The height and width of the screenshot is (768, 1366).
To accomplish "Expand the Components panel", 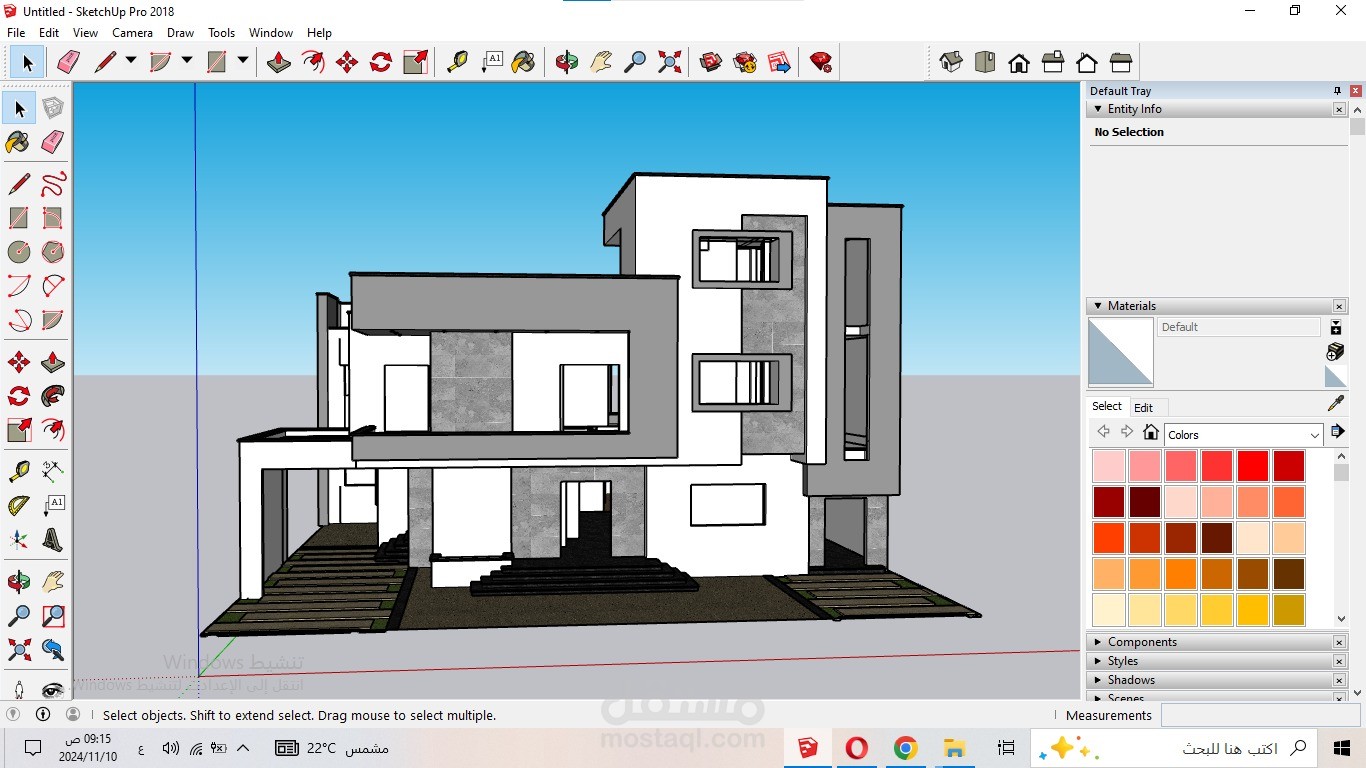I will (1098, 642).
